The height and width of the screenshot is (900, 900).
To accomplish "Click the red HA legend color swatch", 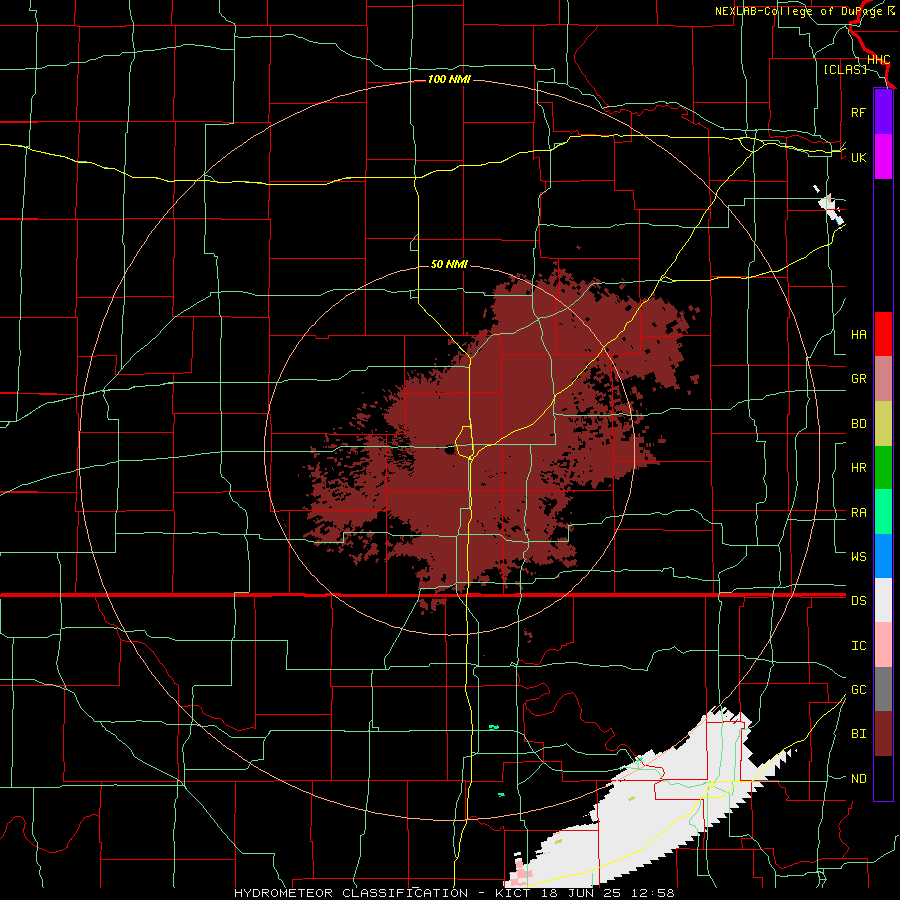I will tap(883, 334).
